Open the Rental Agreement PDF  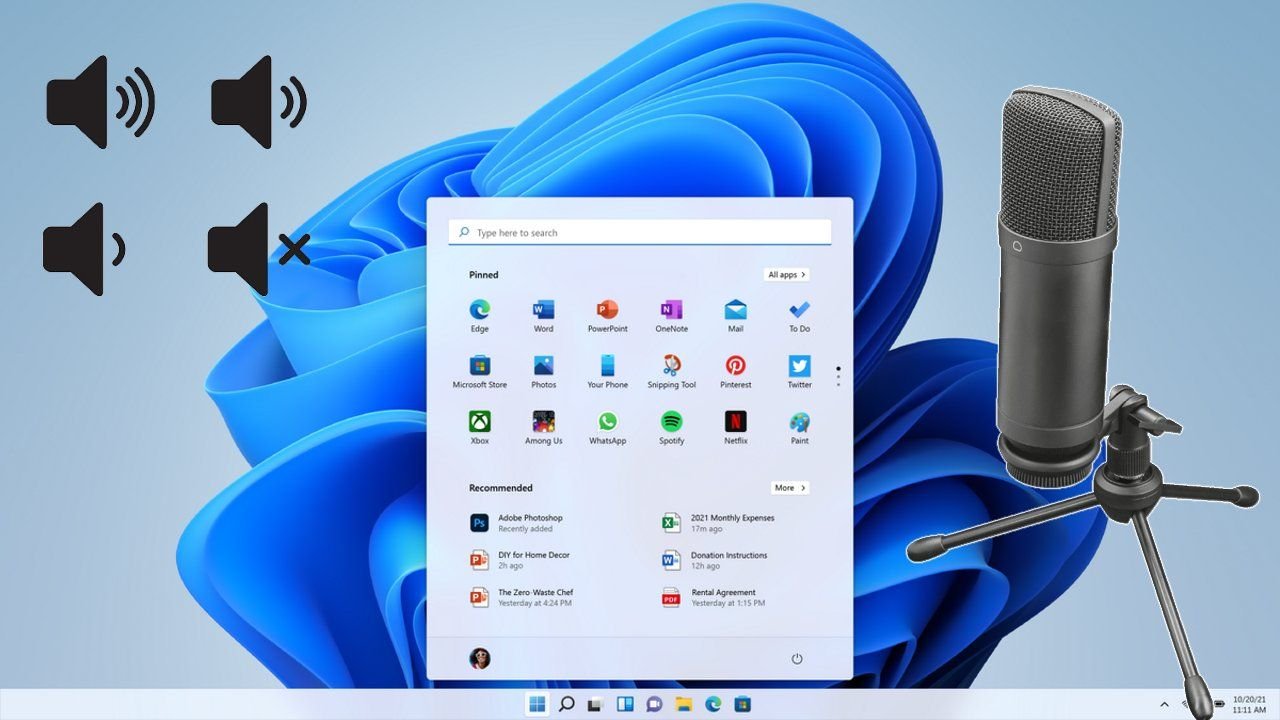coord(714,597)
